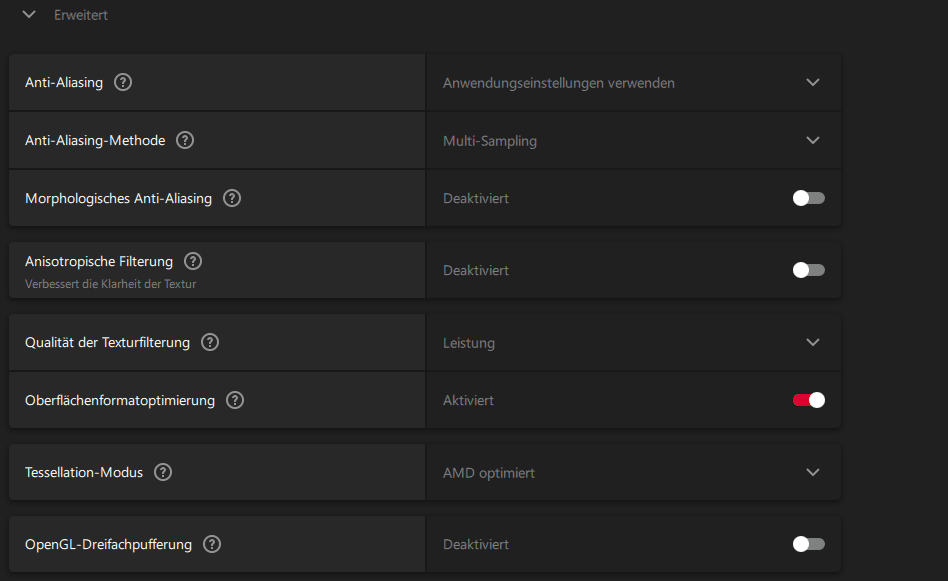Disable Oberflächenformatoptimierung toggle
The image size is (948, 581).
(x=808, y=400)
